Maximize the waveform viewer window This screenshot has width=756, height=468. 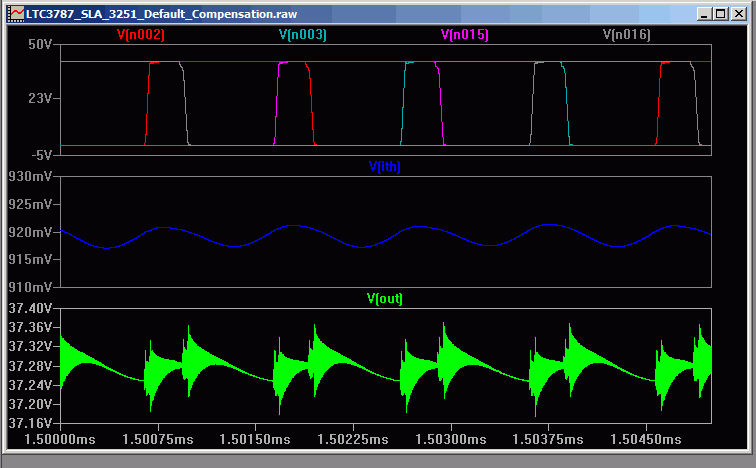coord(720,16)
